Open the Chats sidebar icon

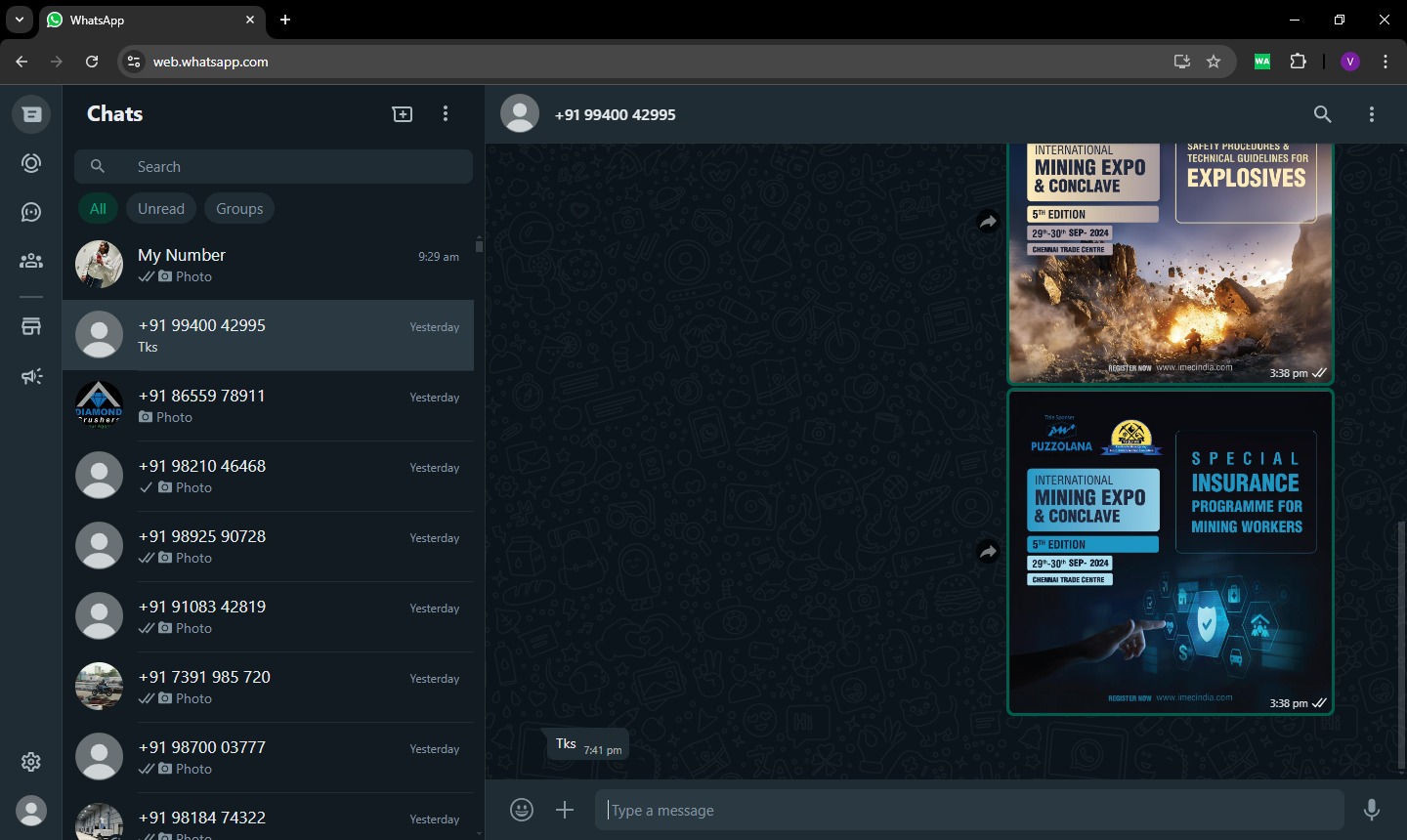pos(31,114)
